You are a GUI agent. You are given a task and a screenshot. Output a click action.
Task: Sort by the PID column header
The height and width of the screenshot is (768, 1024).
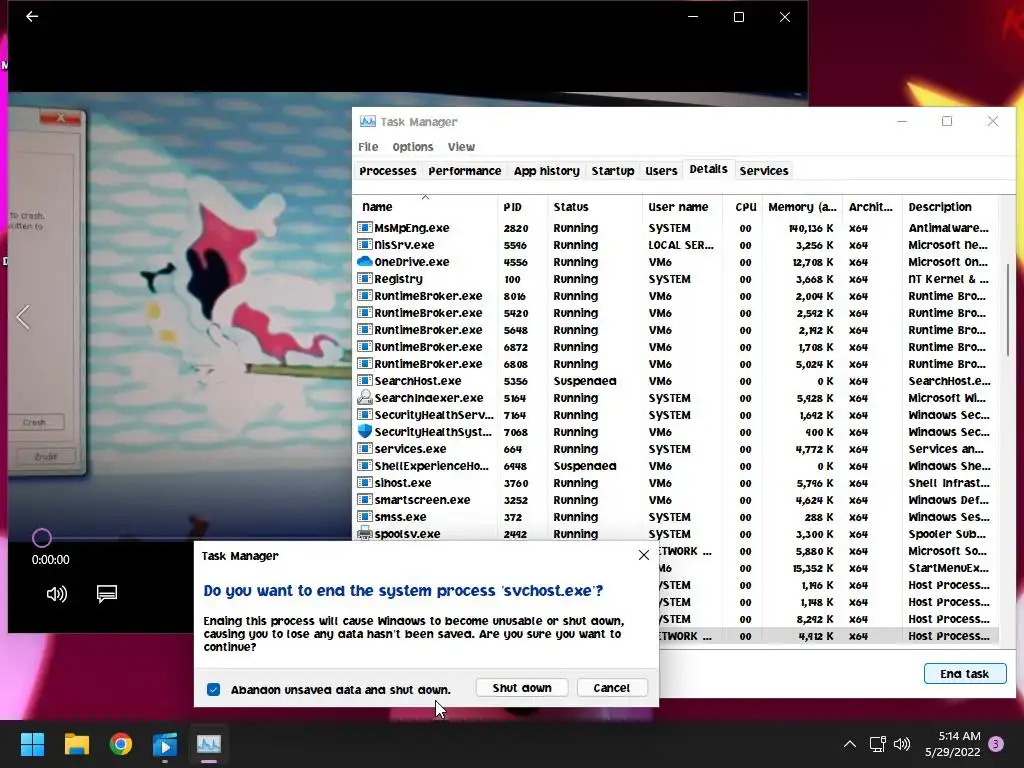(522, 207)
